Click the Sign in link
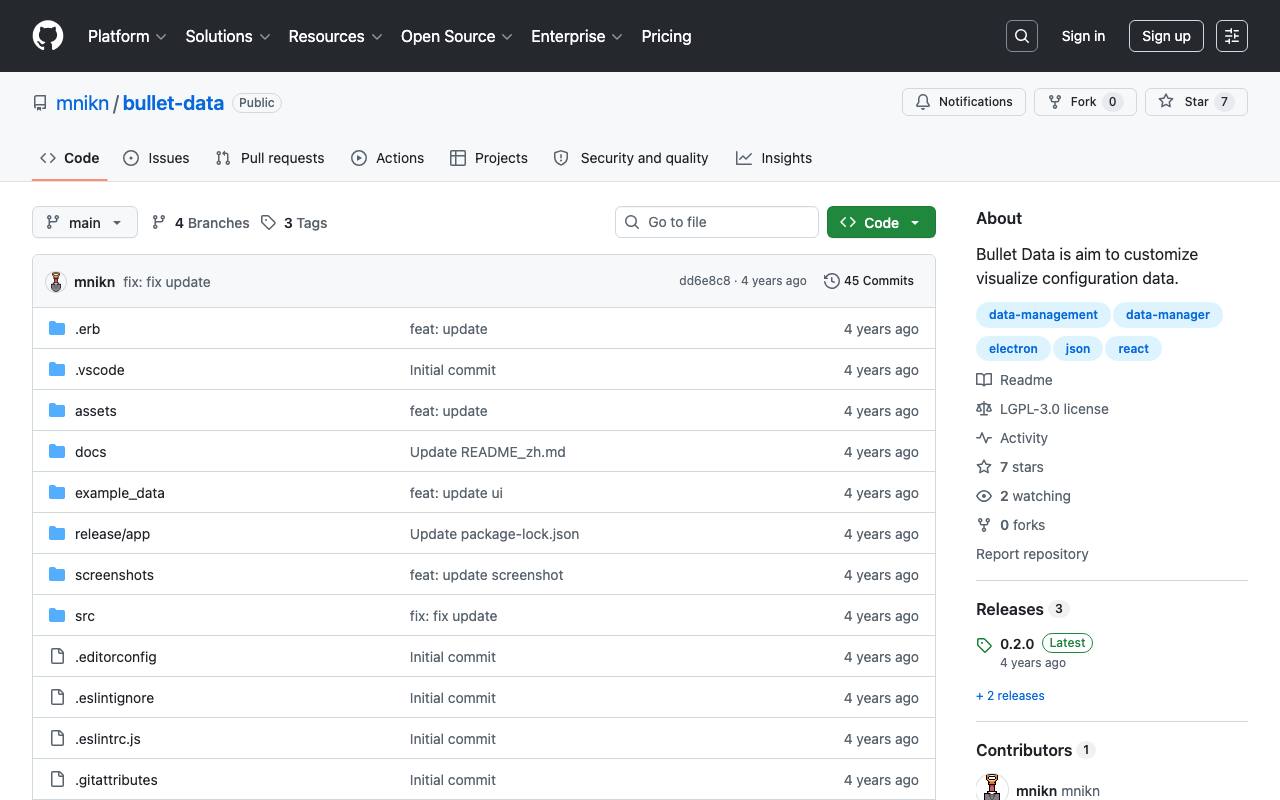The image size is (1280, 800). point(1083,36)
